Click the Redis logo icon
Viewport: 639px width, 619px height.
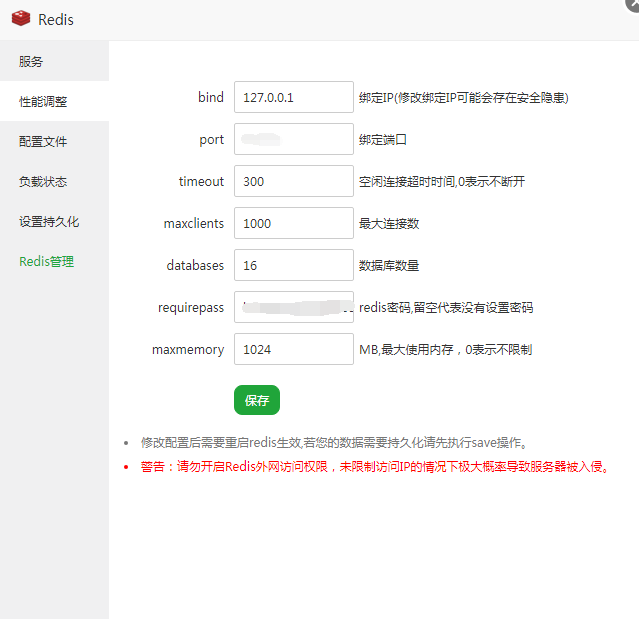click(21, 19)
